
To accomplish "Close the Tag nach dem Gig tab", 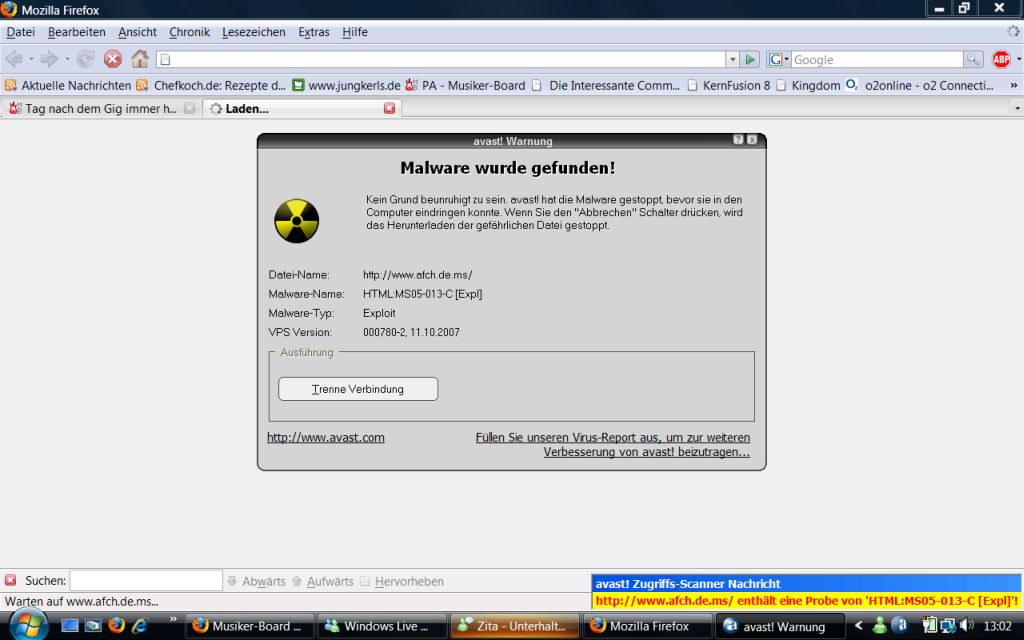I will tap(189, 108).
